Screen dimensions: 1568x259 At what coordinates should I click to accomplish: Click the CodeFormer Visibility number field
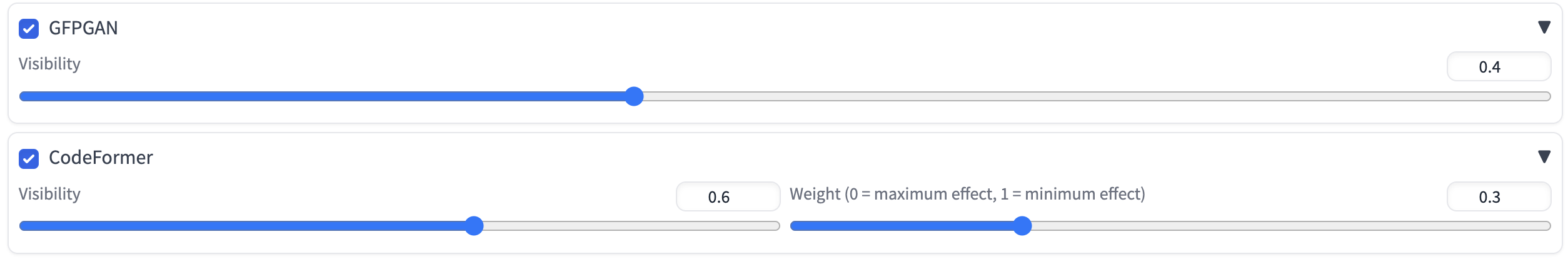click(x=727, y=197)
